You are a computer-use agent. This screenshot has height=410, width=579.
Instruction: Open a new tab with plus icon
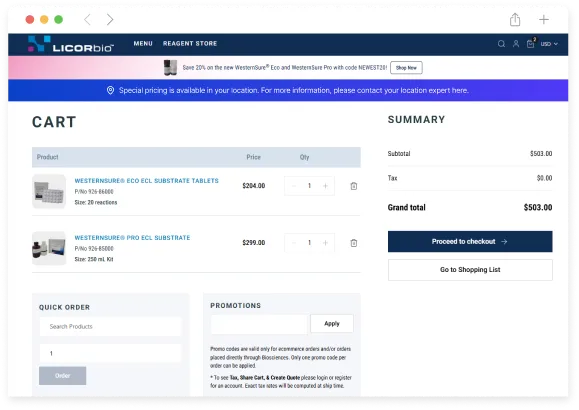544,19
